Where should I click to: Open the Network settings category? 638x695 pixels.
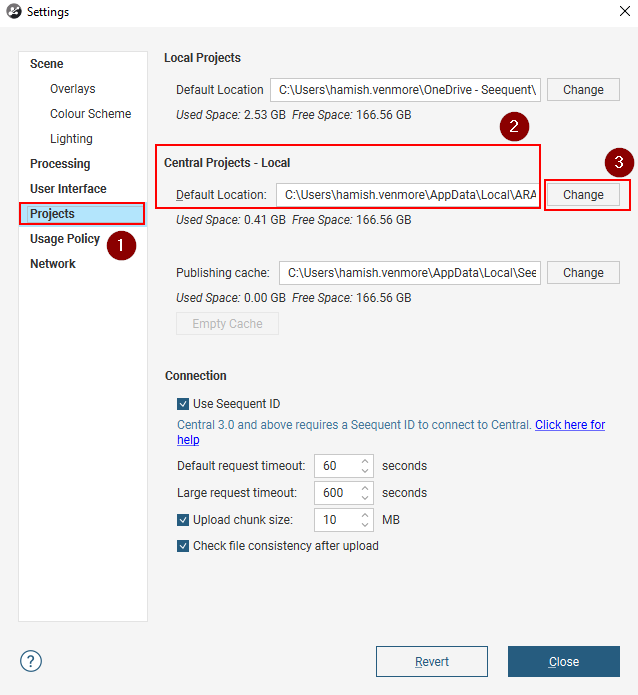click(x=53, y=264)
